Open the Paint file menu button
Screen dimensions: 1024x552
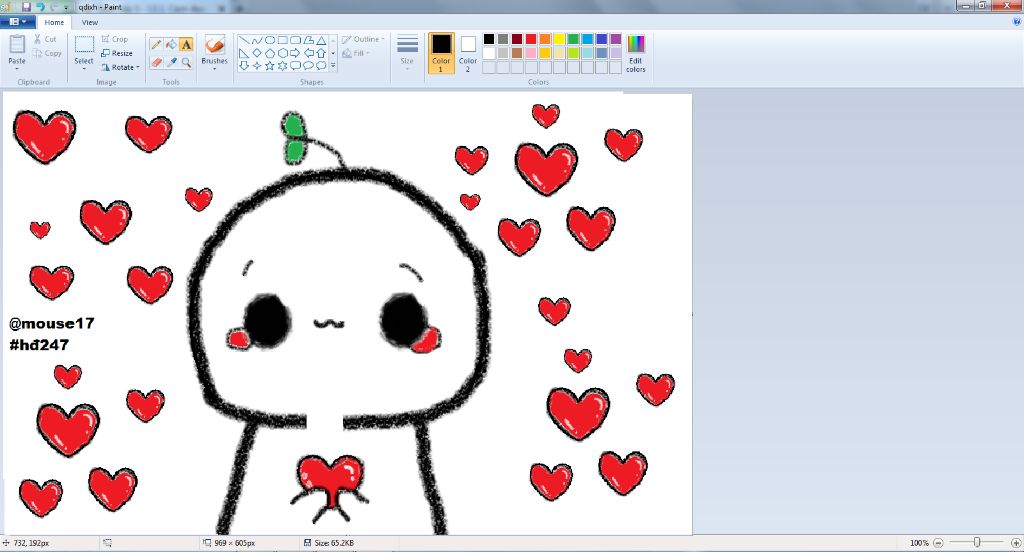(x=18, y=22)
